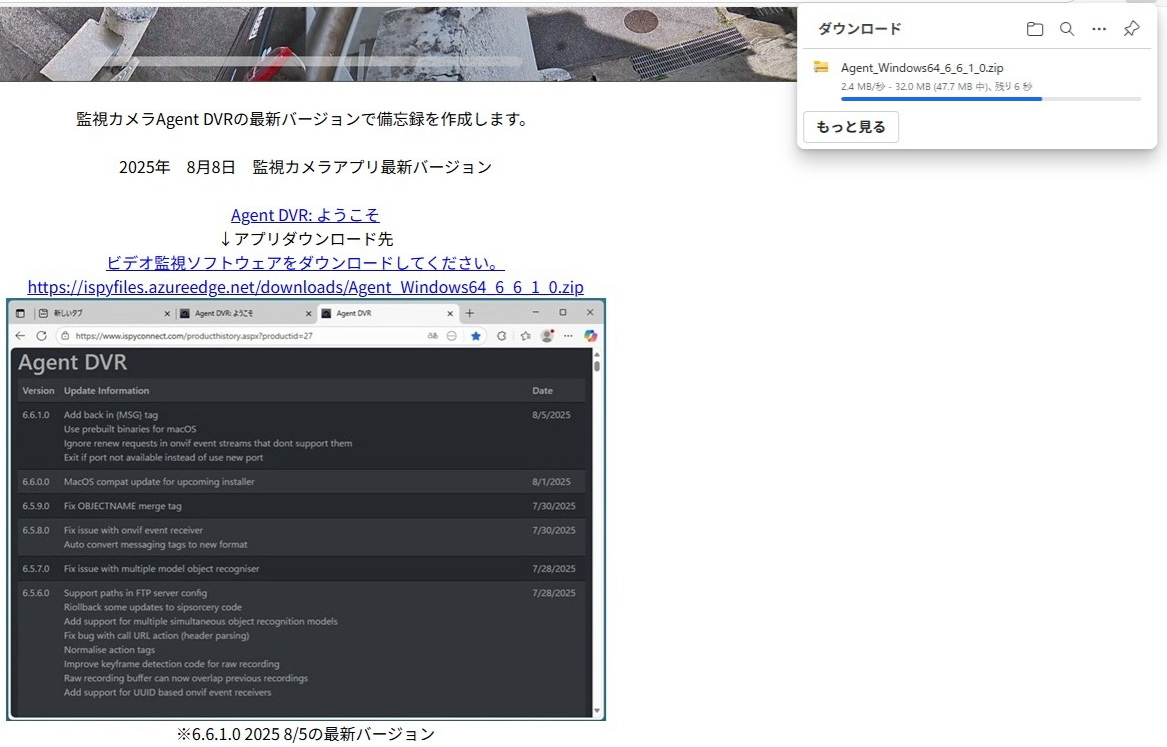Click 'MacOS compat update for upcoming installer'
This screenshot has width=1167, height=747.
159,482
